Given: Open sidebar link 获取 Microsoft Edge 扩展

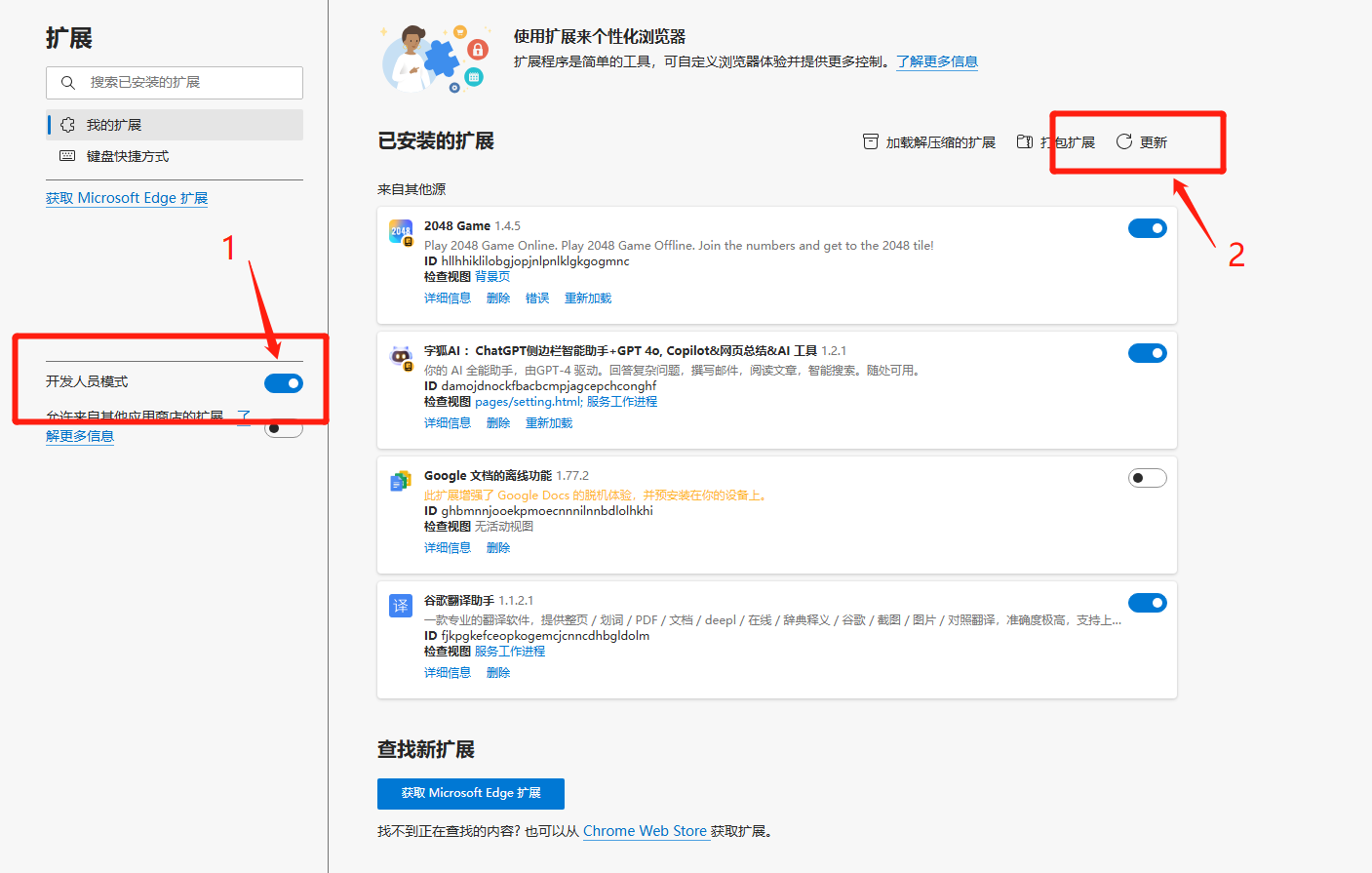Looking at the screenshot, I should [x=127, y=198].
